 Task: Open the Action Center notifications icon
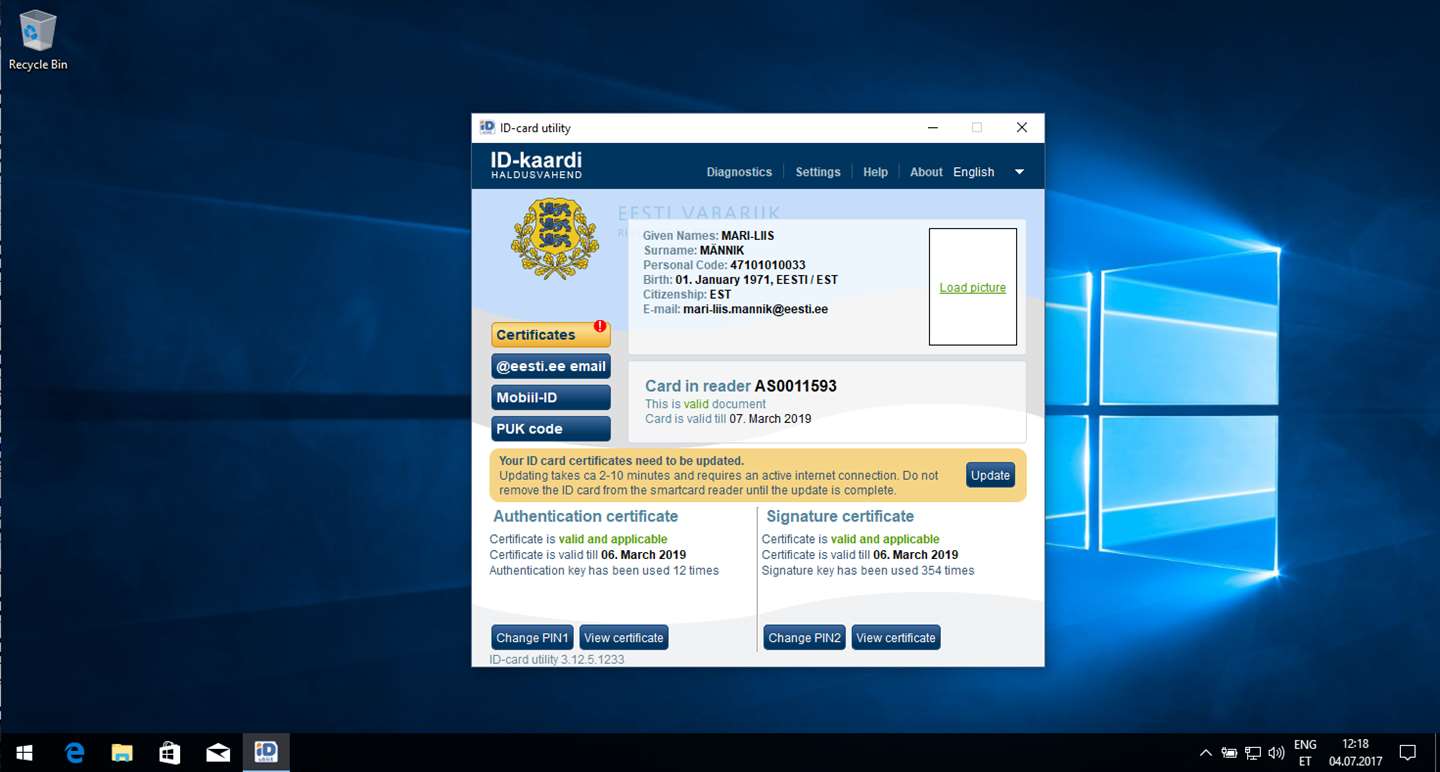[1408, 753]
